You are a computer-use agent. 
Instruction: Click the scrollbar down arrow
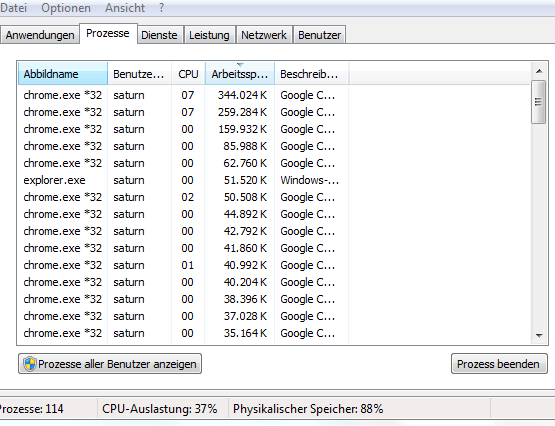[539, 335]
